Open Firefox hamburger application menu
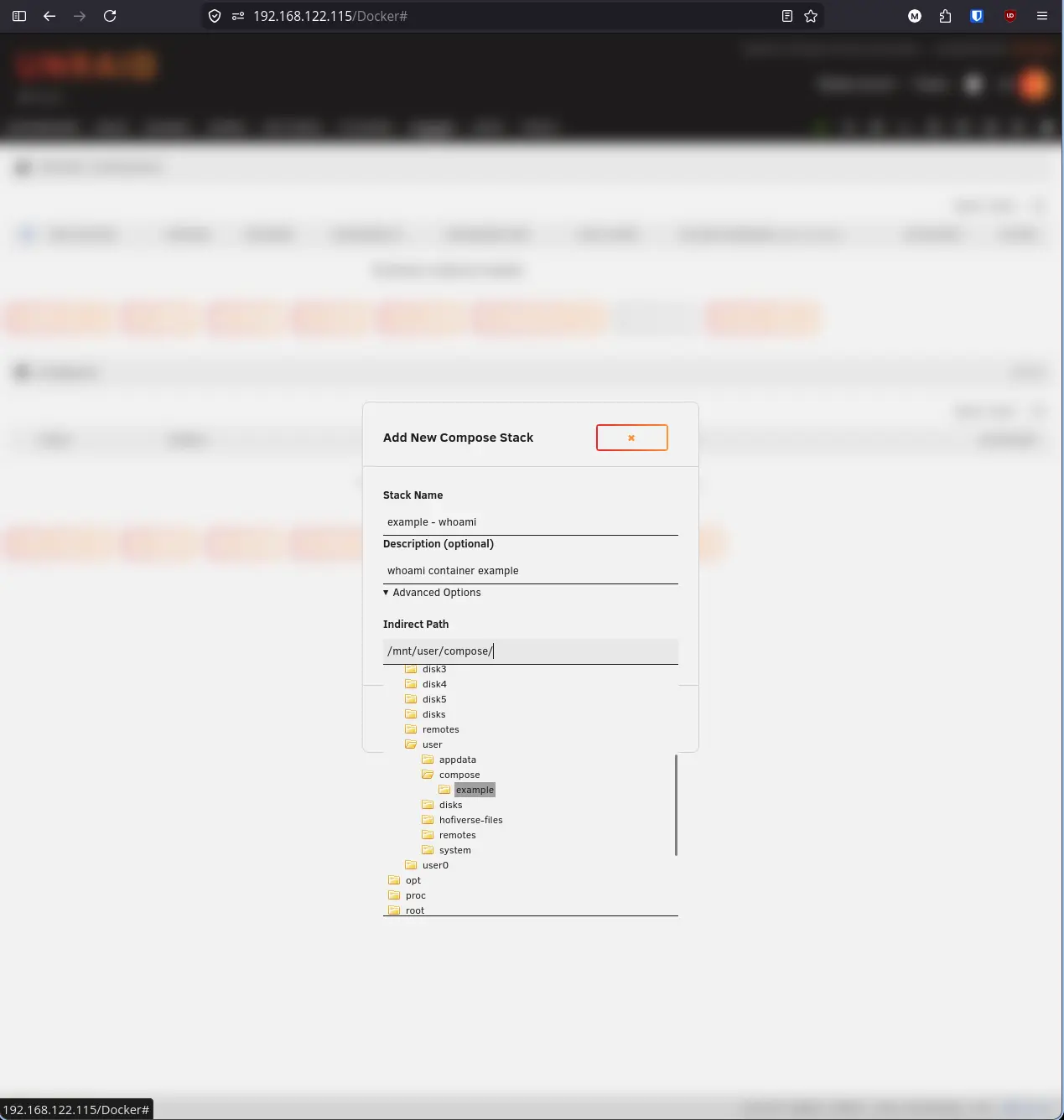 coord(1042,16)
